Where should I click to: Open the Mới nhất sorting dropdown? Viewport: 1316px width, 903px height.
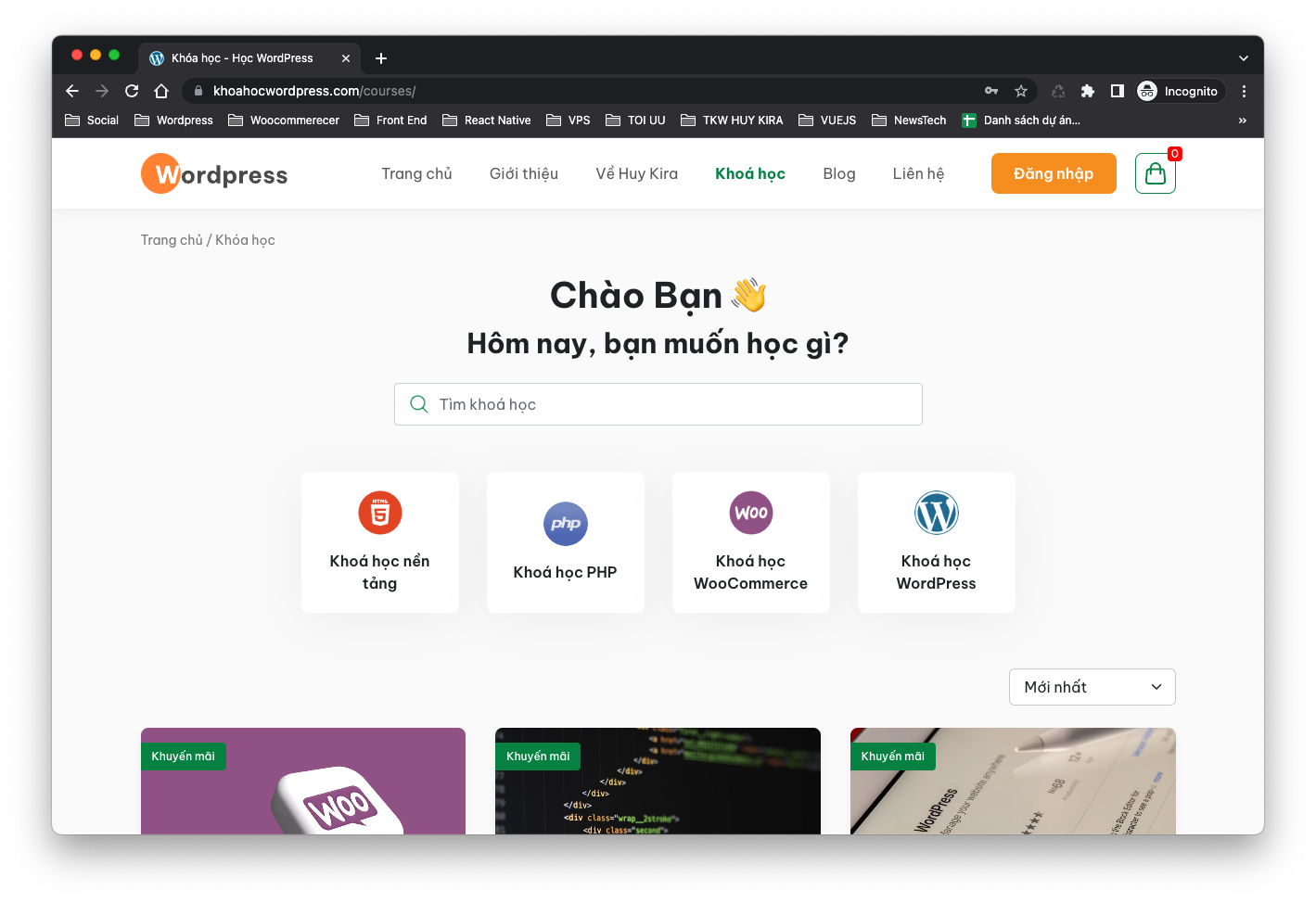[x=1092, y=687]
